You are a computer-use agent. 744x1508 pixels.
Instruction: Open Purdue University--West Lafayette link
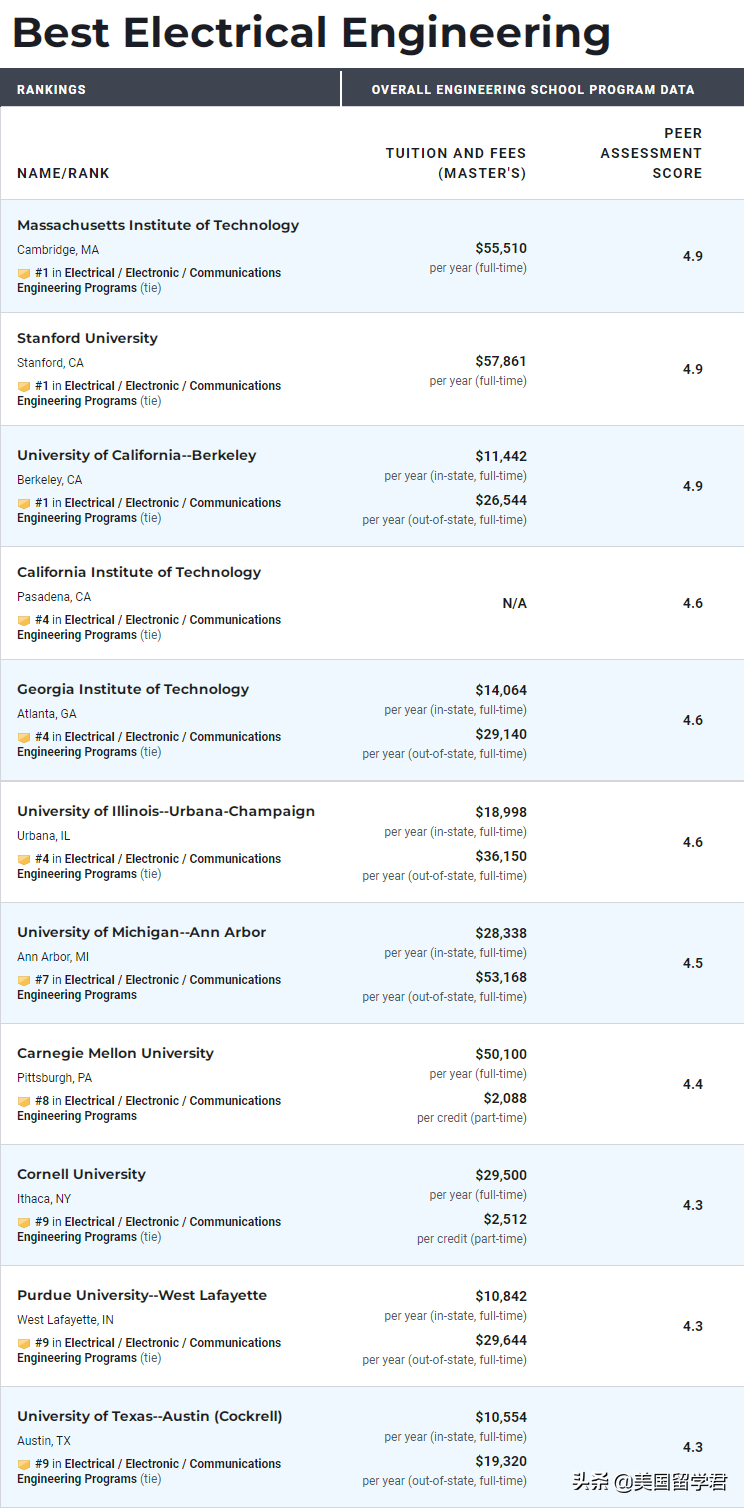(x=142, y=1295)
